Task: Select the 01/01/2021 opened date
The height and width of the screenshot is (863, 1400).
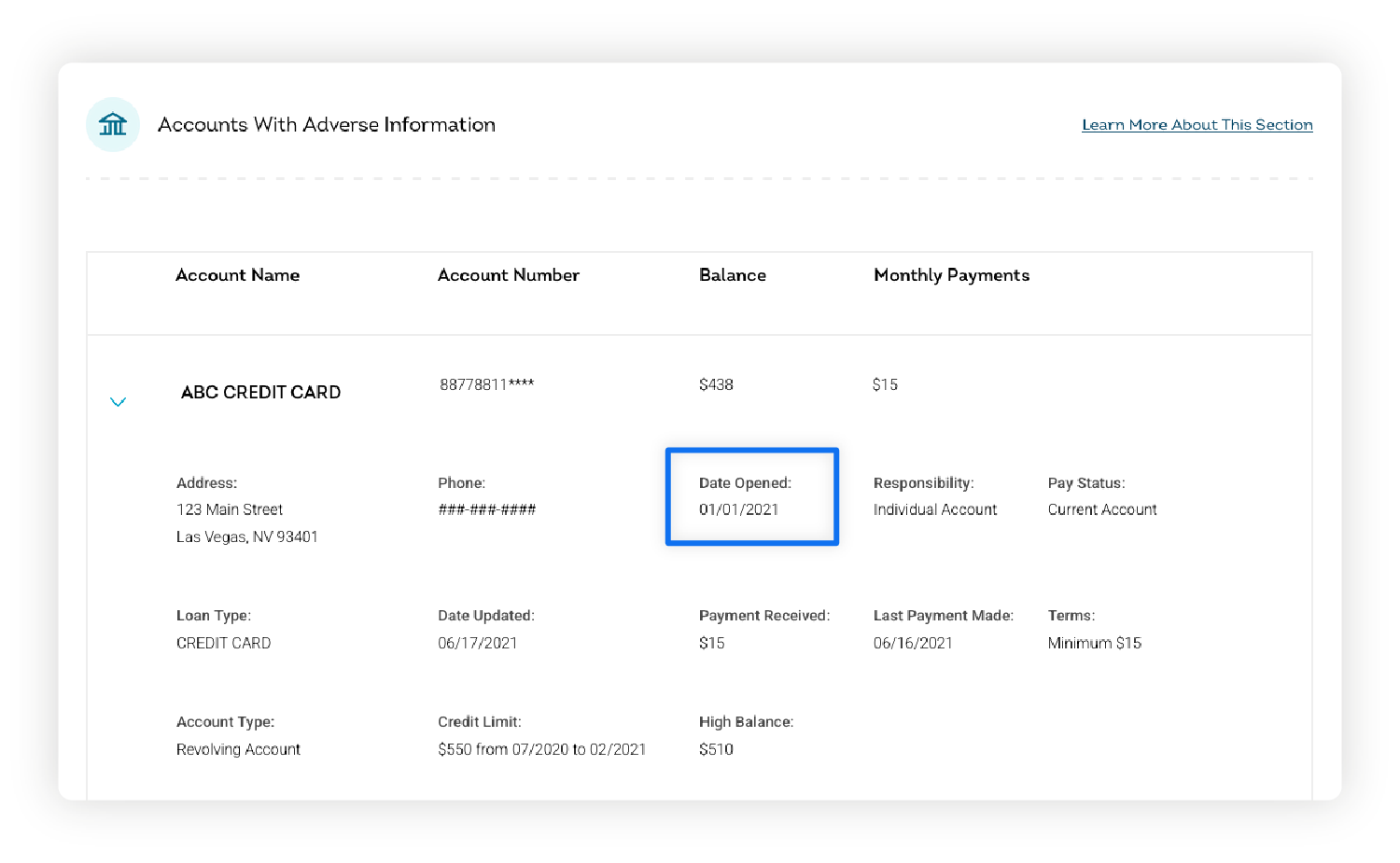Action: click(x=738, y=509)
